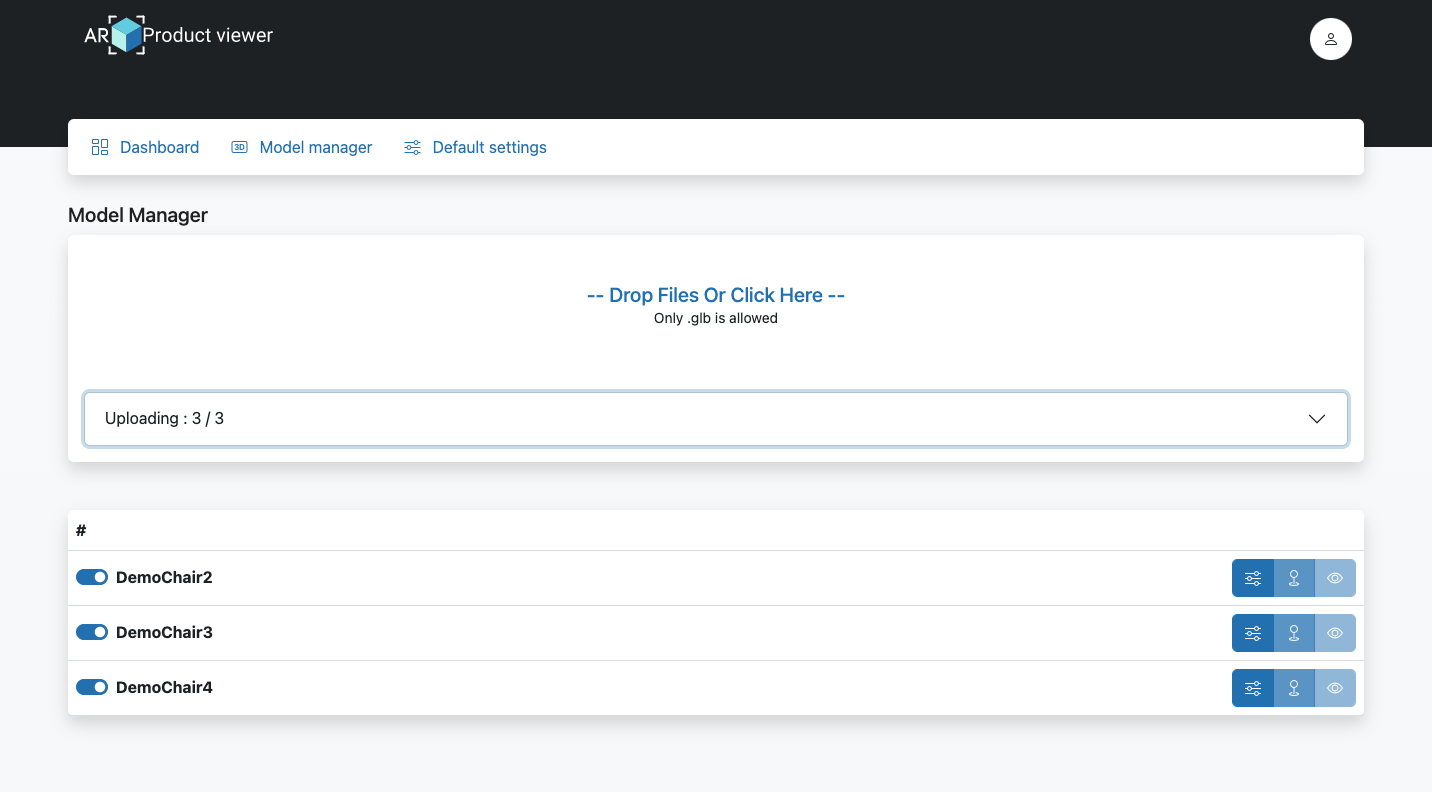The image size is (1432, 792).
Task: Click the Drop Files Or Click Here link
Action: point(715,295)
